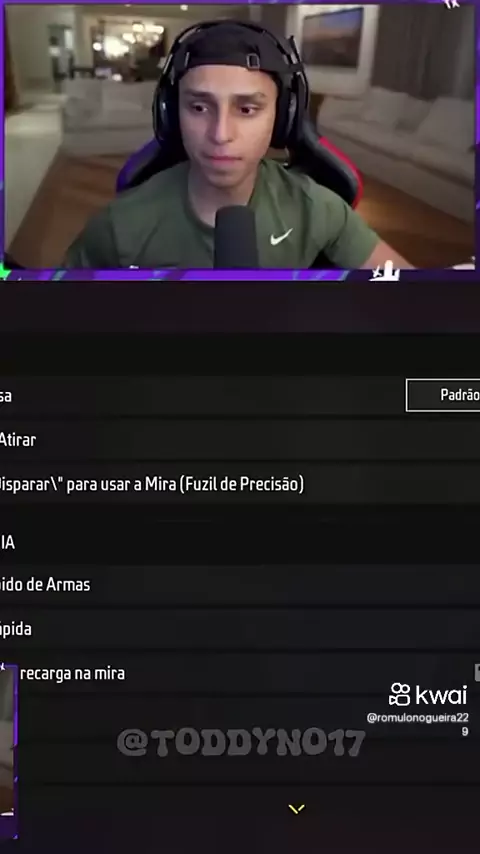Click the 'recarga na mira' option
The width and height of the screenshot is (480, 854).
pyautogui.click(x=72, y=674)
